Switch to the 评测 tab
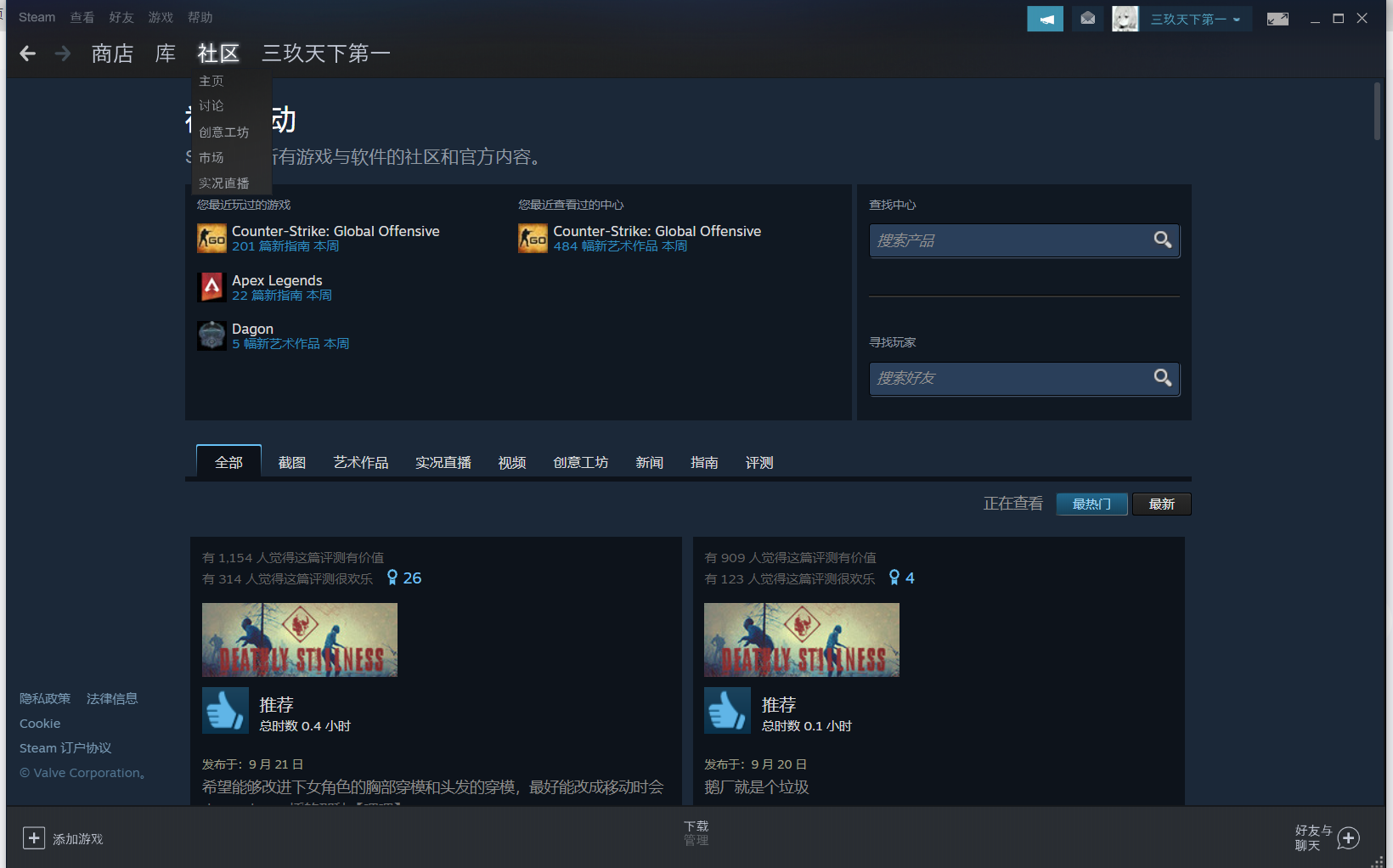 759,462
